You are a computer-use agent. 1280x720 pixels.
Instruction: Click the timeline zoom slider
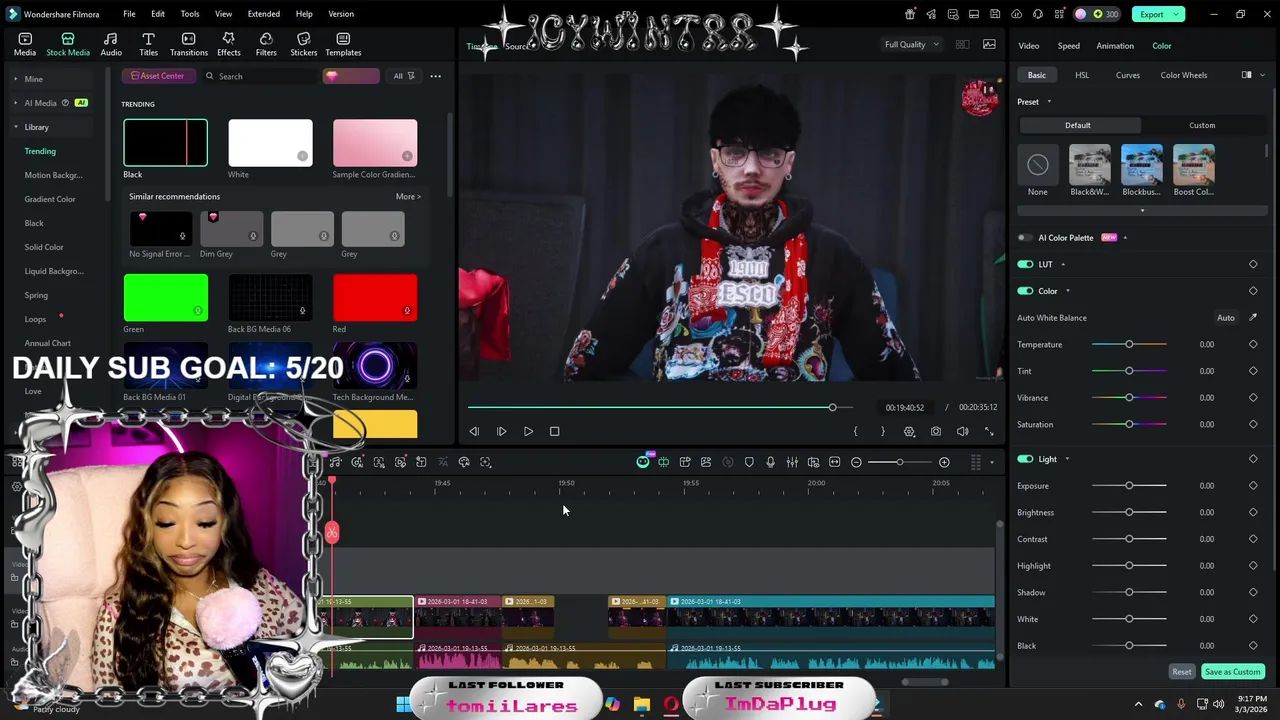[x=899, y=462]
